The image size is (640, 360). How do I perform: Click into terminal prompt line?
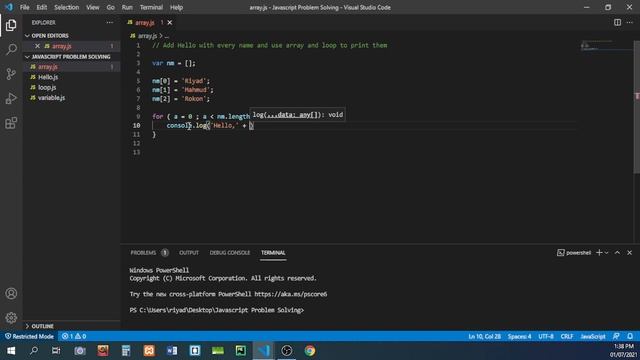[217, 310]
